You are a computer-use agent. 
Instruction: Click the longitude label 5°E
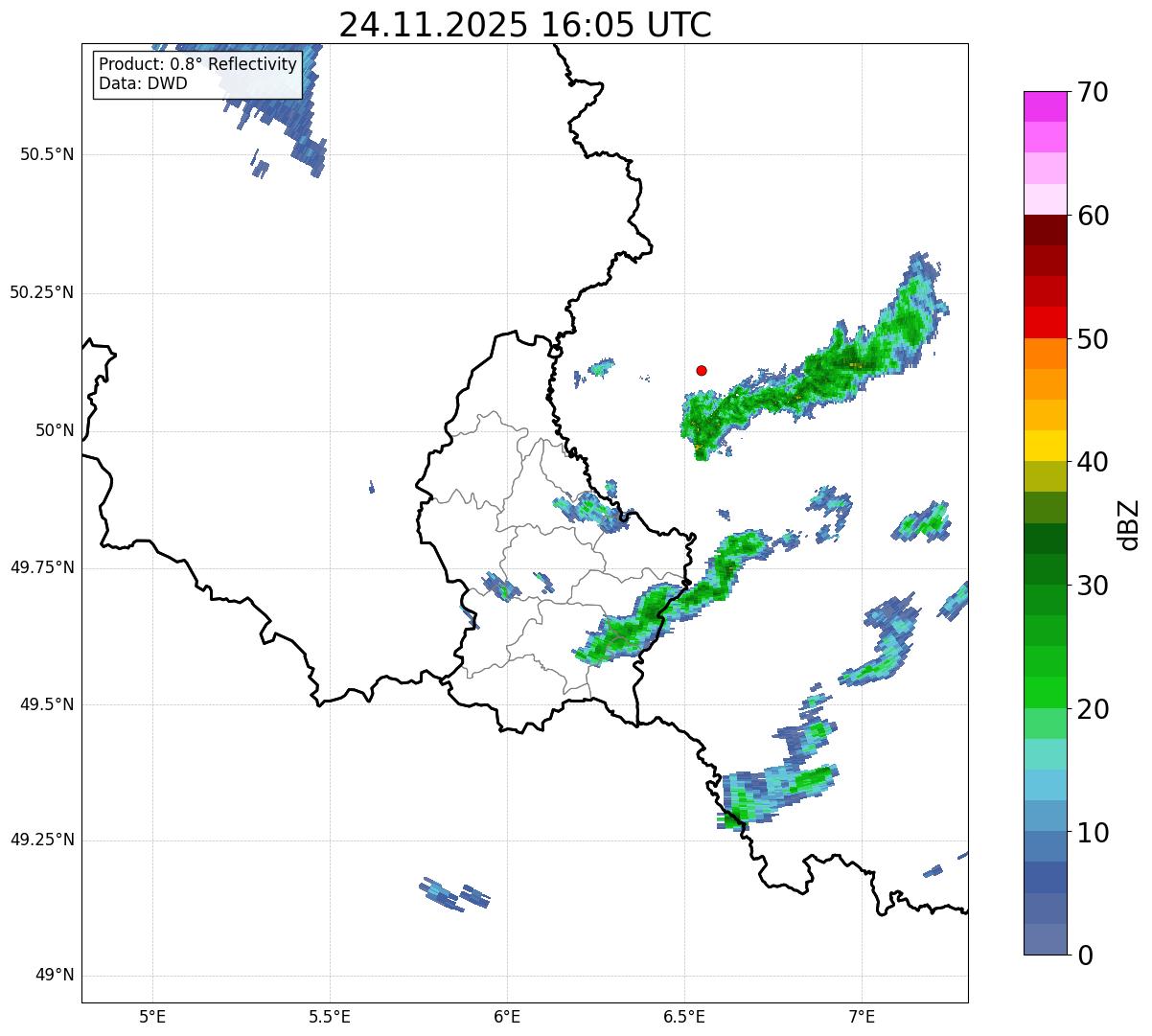click(x=152, y=1017)
